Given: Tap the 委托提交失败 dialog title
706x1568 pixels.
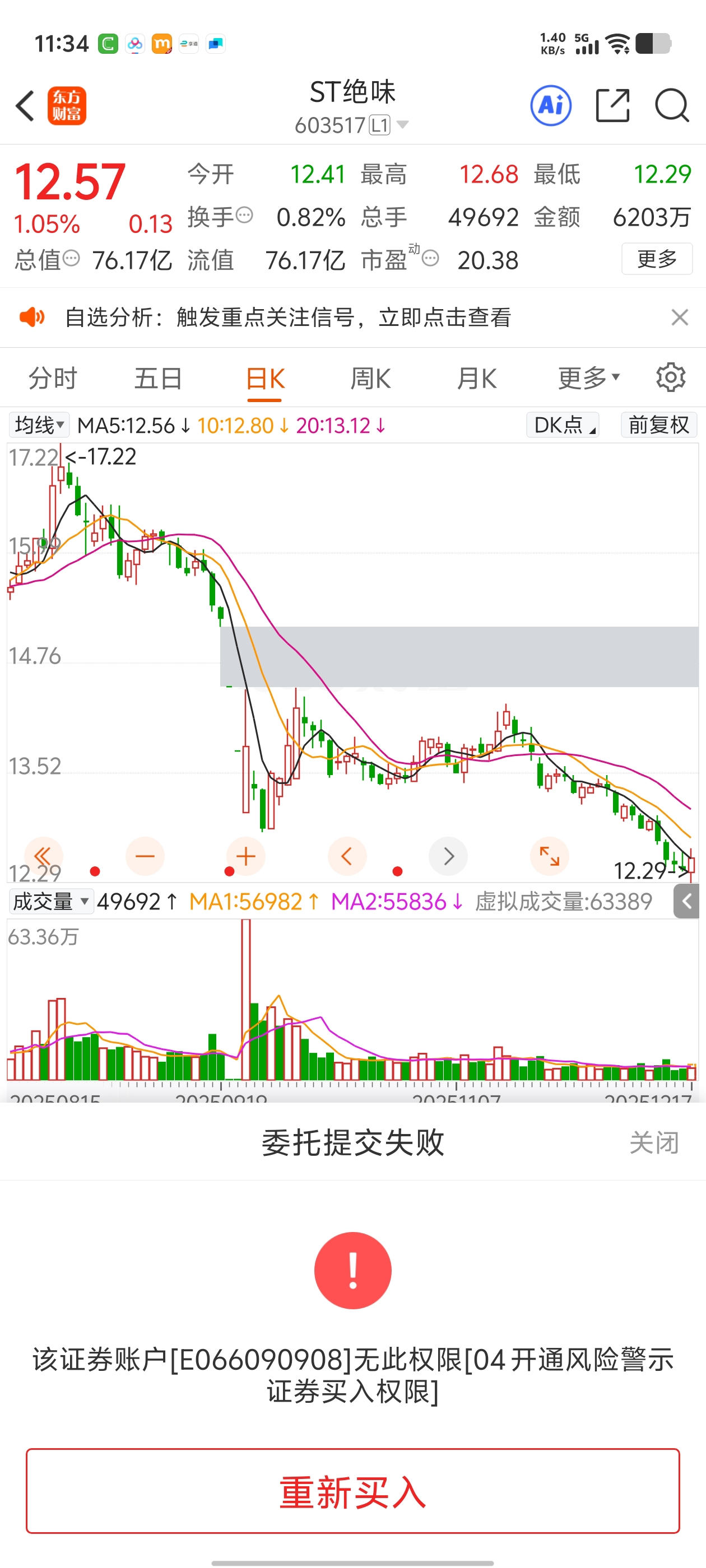Looking at the screenshot, I should click(352, 1142).
